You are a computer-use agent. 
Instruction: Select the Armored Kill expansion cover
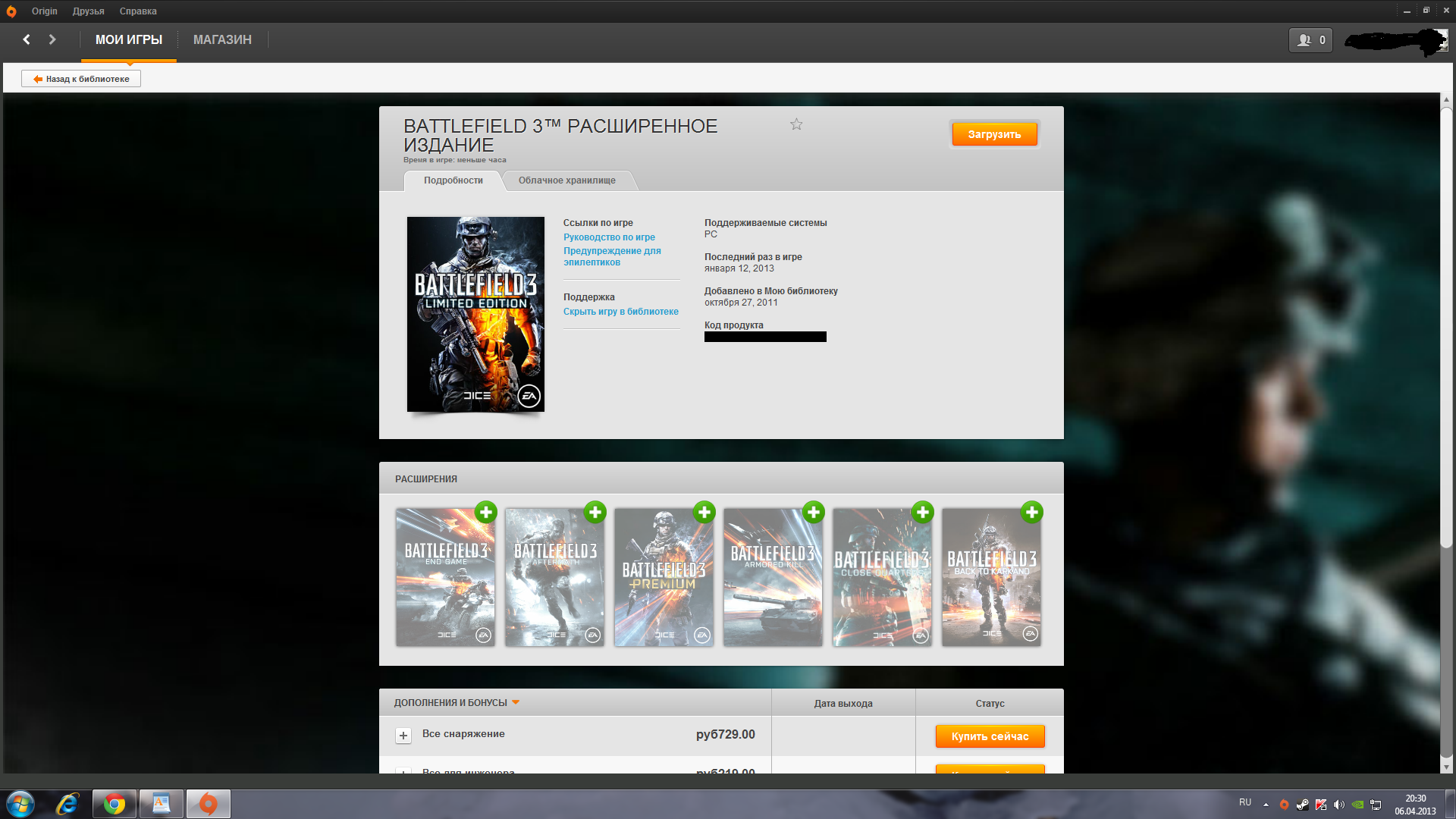773,578
